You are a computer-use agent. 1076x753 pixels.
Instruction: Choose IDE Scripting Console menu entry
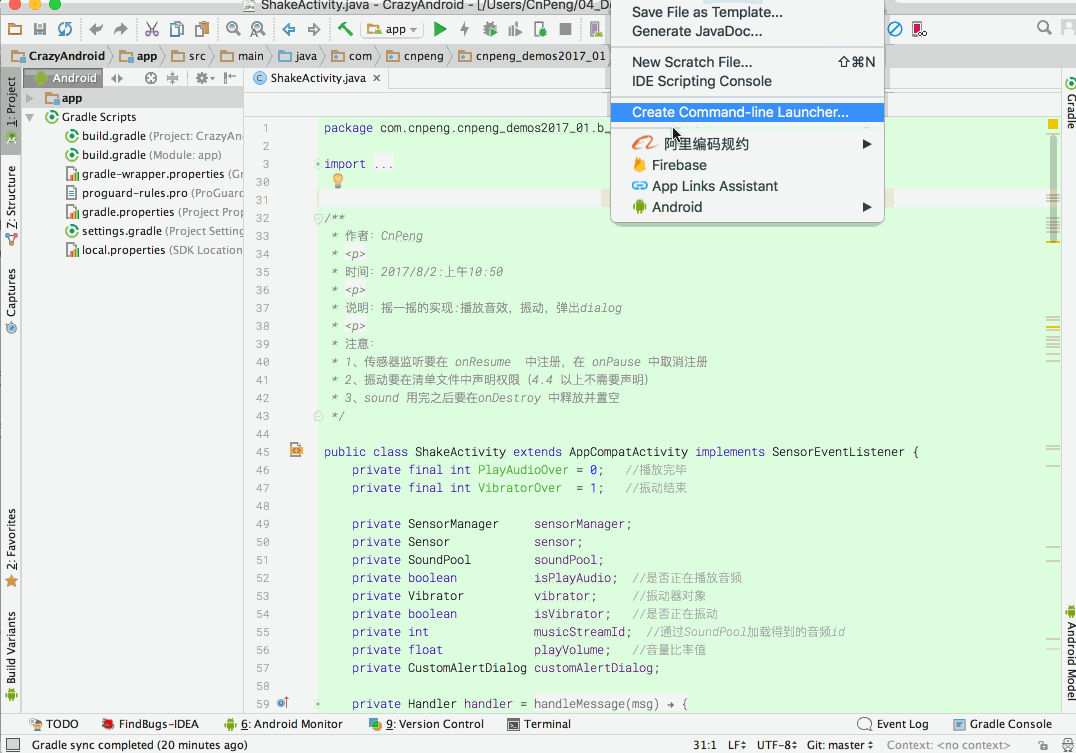point(747,81)
